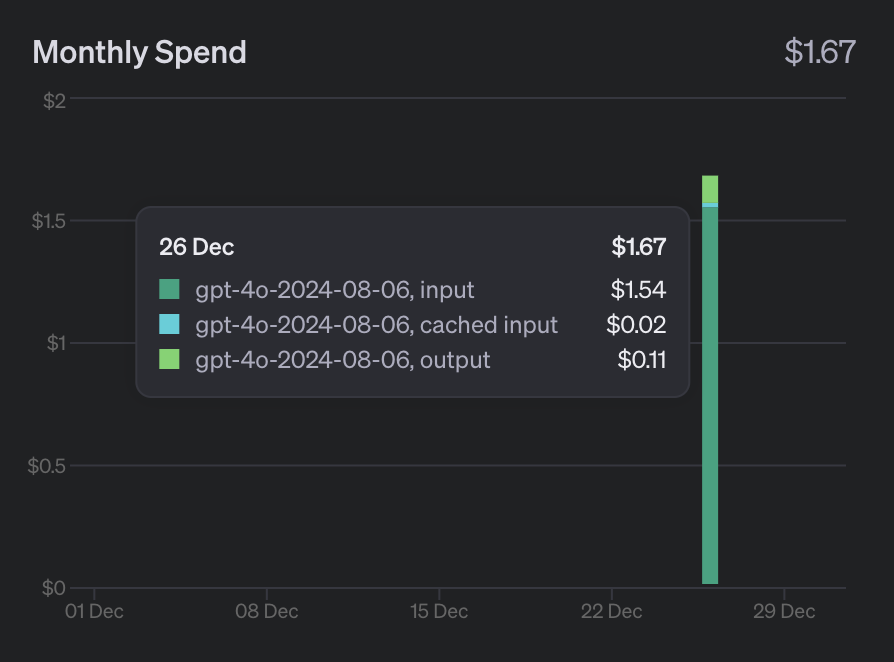
Task: Click the light green output legend swatch
Action: [x=169, y=359]
